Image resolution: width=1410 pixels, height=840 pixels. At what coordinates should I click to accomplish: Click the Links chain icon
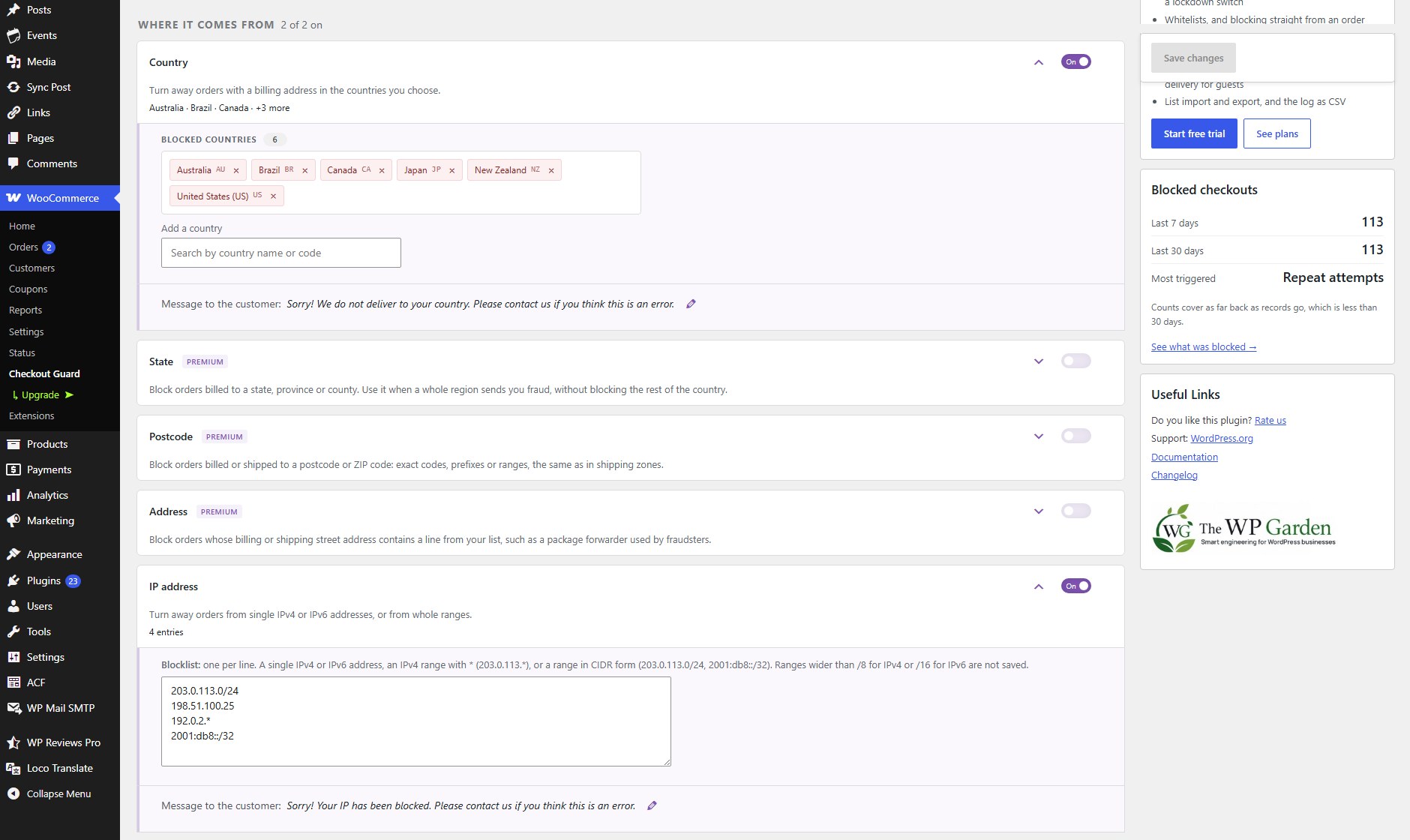coord(13,112)
